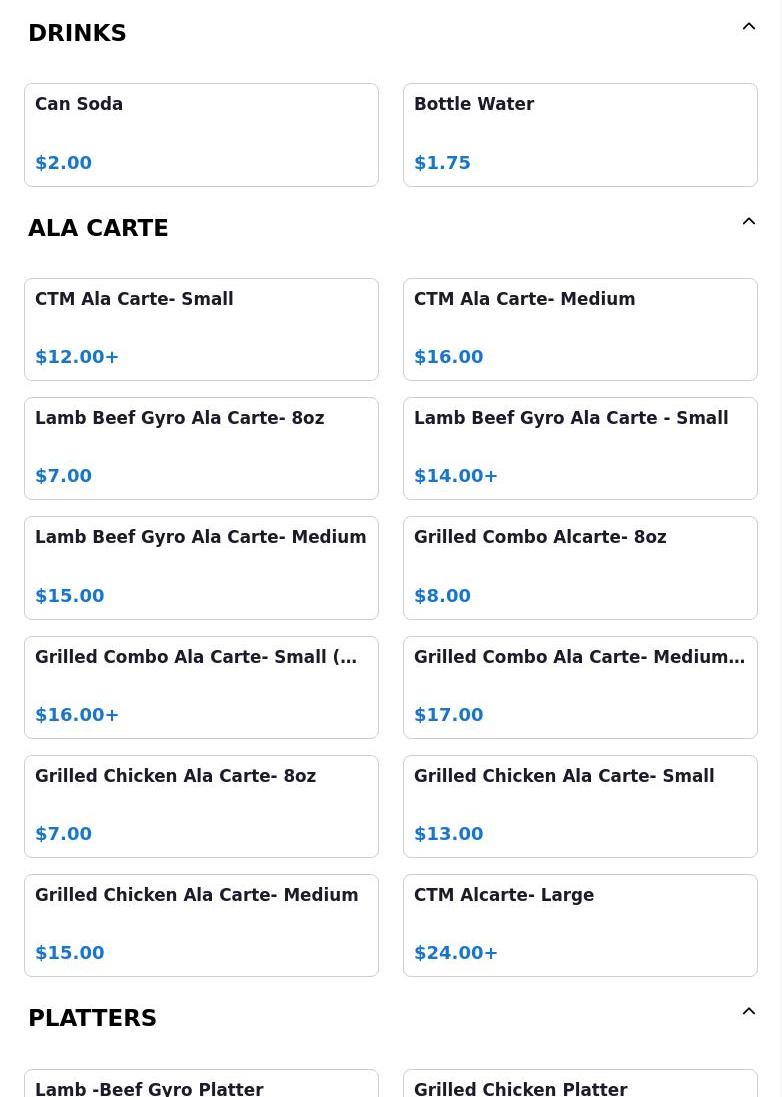Pick Grilled Chicken Ala Carte- 8oz
Viewport: 782px width, 1097px height.
[x=201, y=806]
